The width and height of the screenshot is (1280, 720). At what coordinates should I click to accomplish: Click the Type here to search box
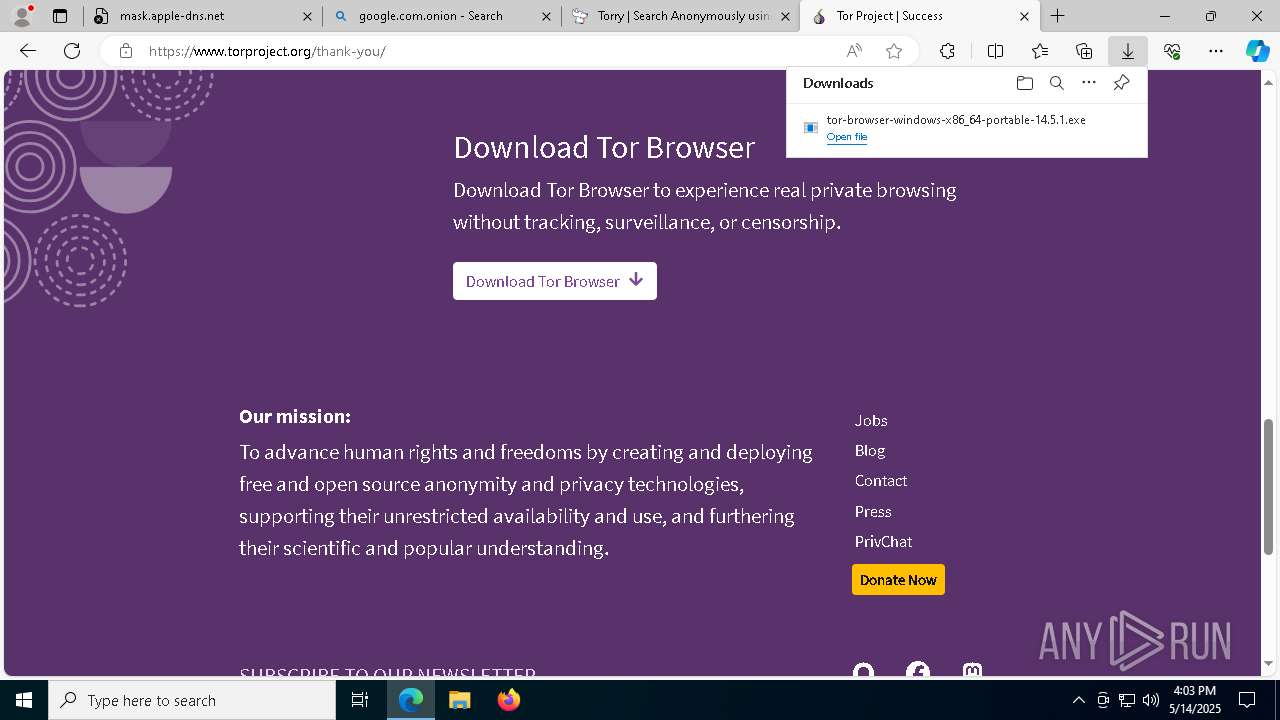(192, 700)
